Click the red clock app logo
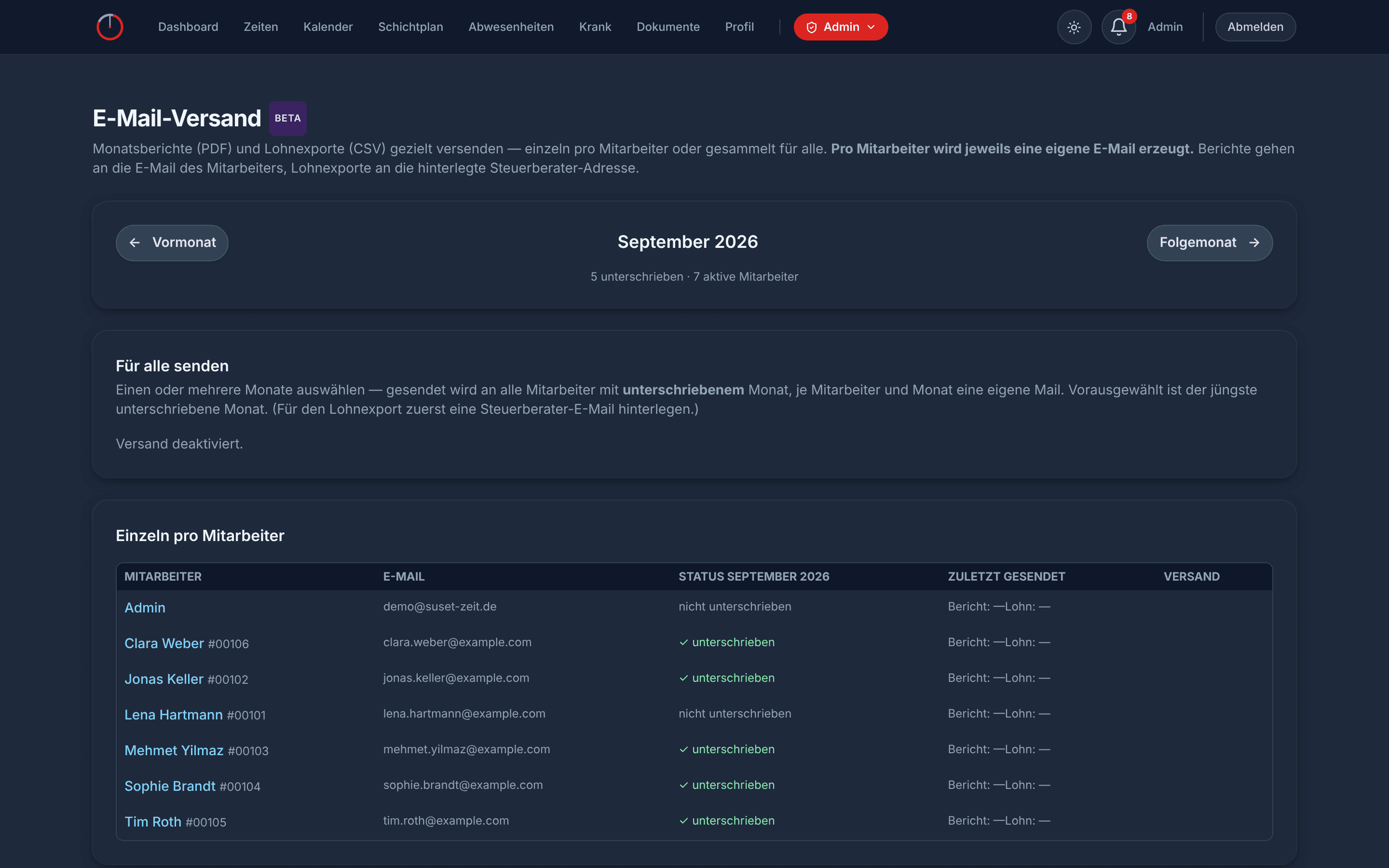Image resolution: width=1389 pixels, height=868 pixels. pos(109,27)
